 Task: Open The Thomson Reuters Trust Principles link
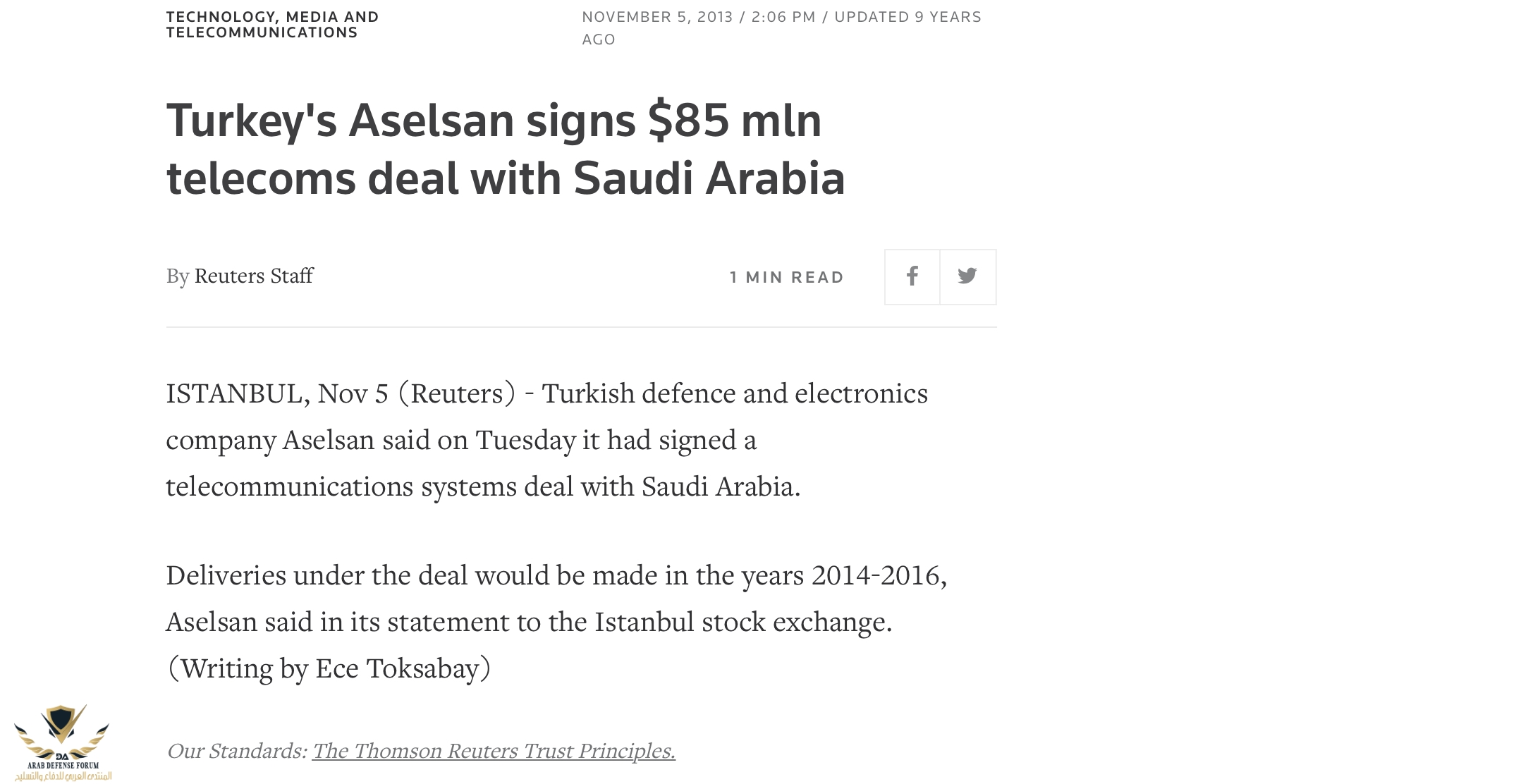[x=494, y=751]
